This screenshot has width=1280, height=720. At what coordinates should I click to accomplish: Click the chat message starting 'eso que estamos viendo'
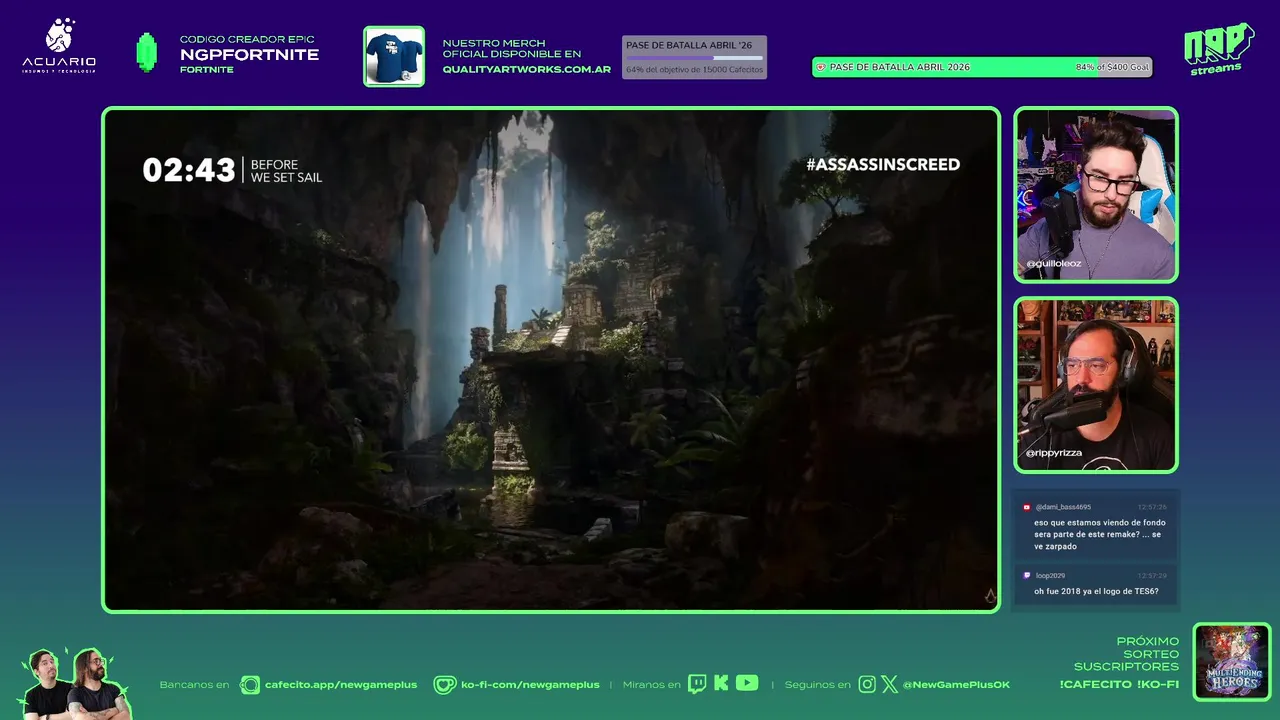[1100, 536]
